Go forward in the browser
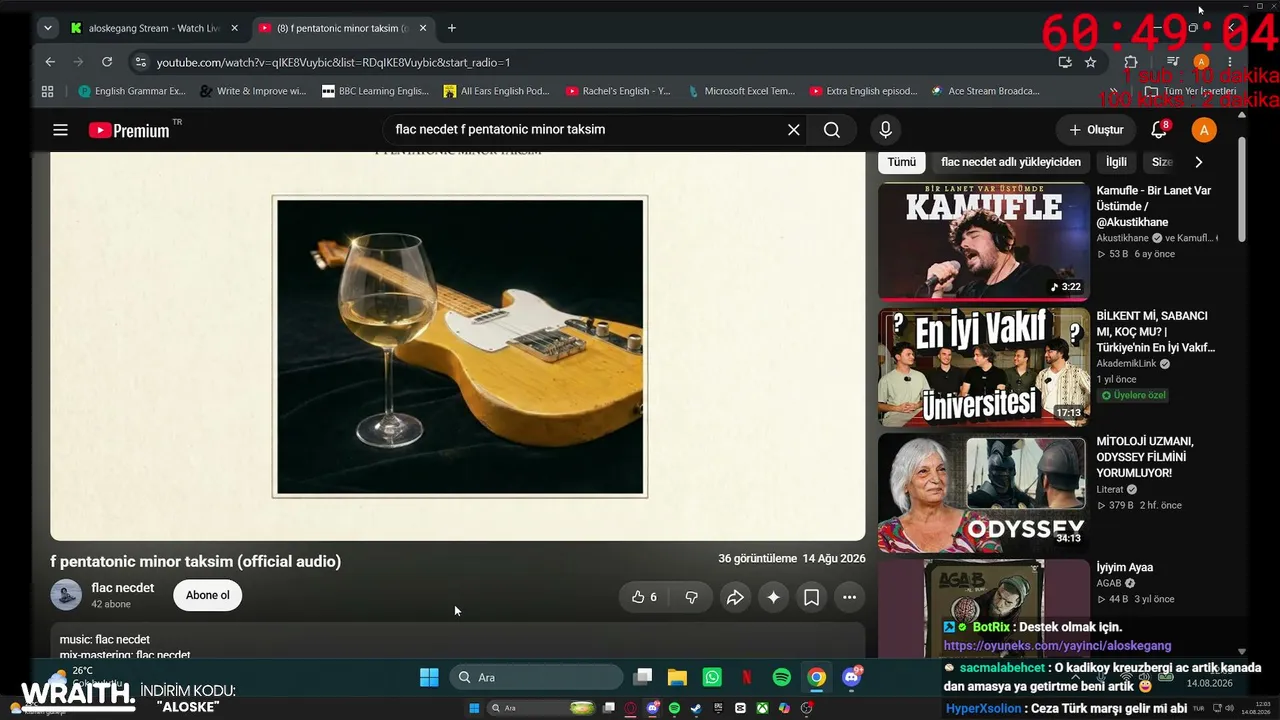Viewport: 1280px width, 720px height. click(x=78, y=62)
